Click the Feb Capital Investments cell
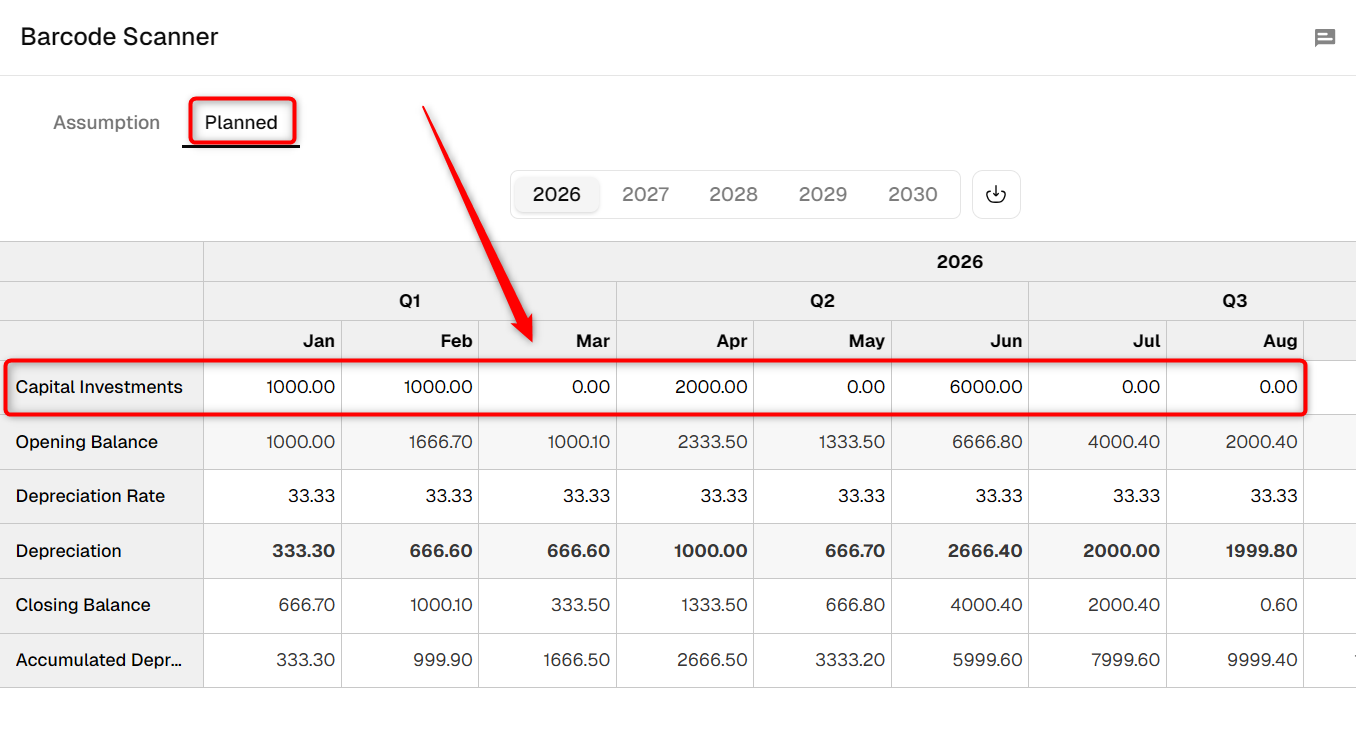The image size is (1356, 751). (410, 387)
